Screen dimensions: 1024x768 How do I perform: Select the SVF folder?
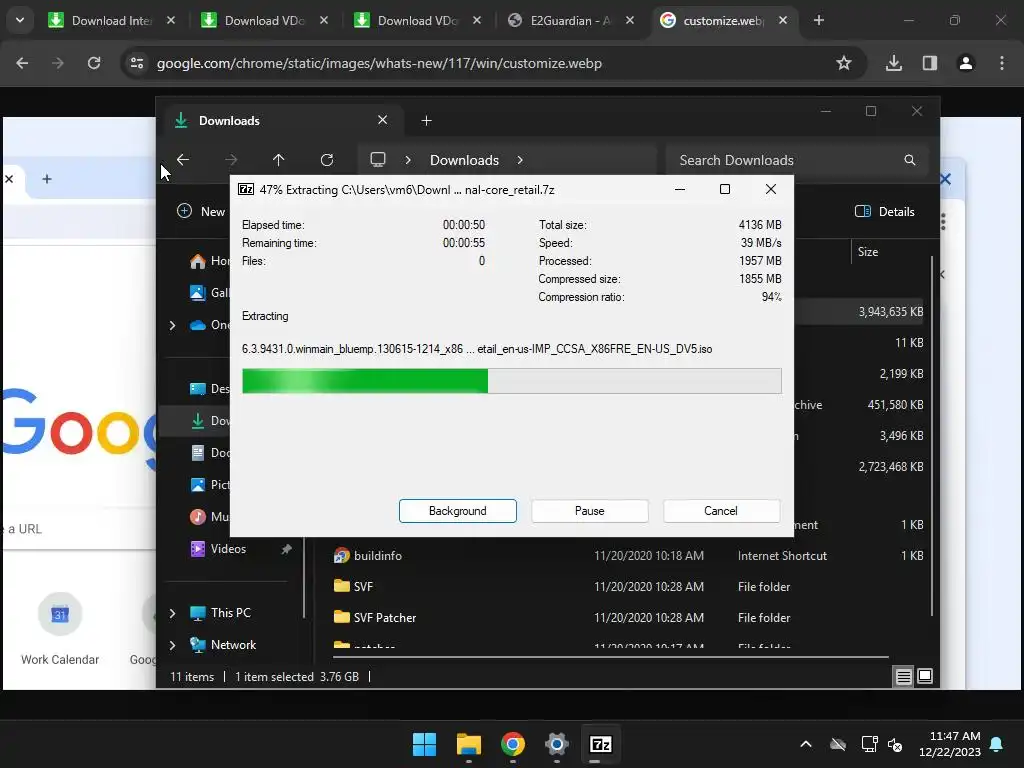click(x=353, y=586)
